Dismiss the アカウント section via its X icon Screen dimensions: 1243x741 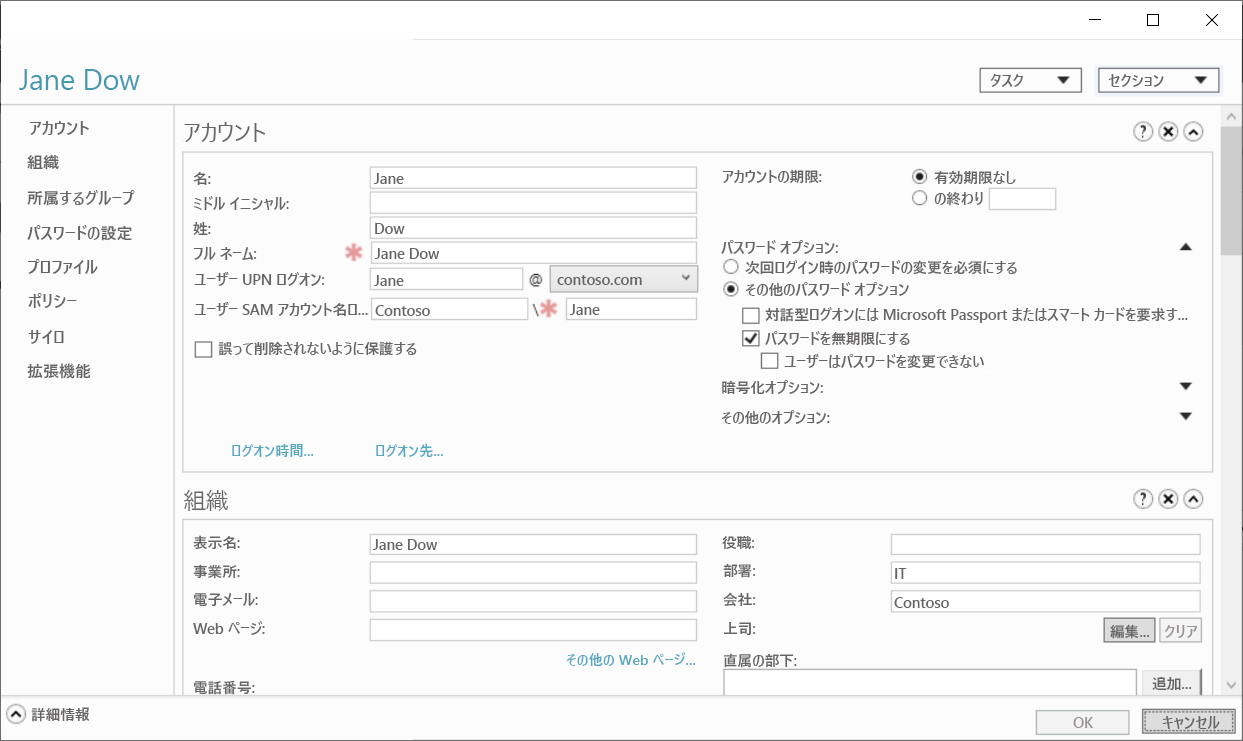(x=1167, y=131)
